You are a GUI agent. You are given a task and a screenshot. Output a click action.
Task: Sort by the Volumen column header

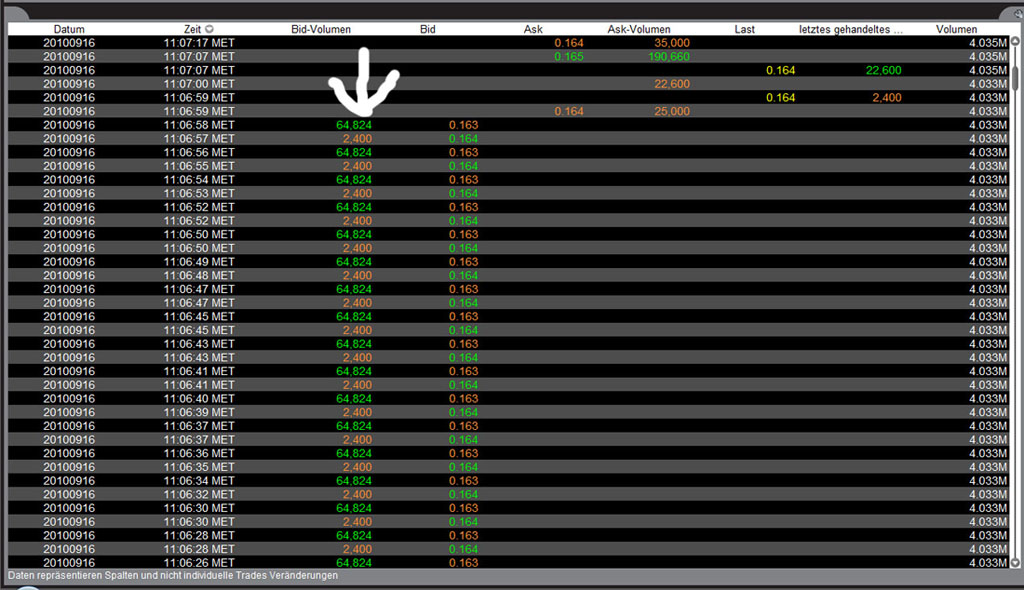pos(956,29)
